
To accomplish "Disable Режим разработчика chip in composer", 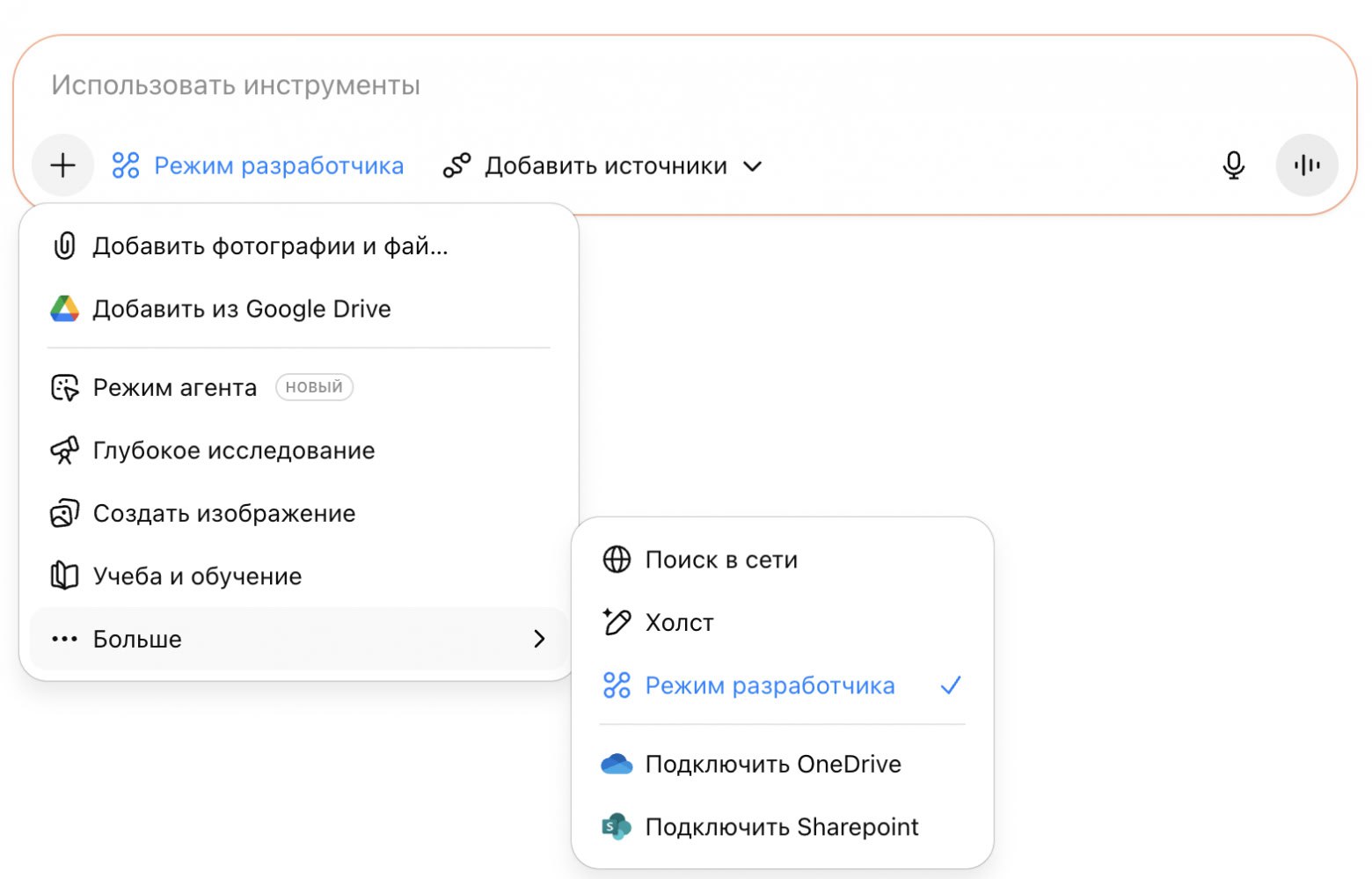I will click(258, 165).
